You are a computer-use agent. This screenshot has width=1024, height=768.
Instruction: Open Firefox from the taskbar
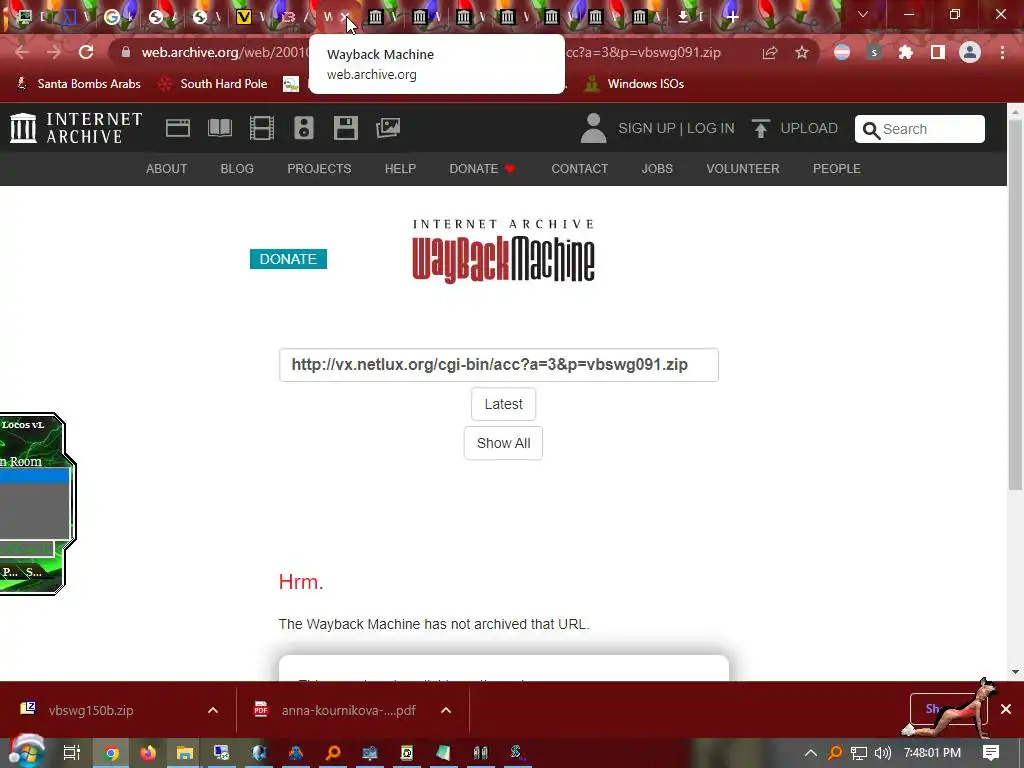148,753
